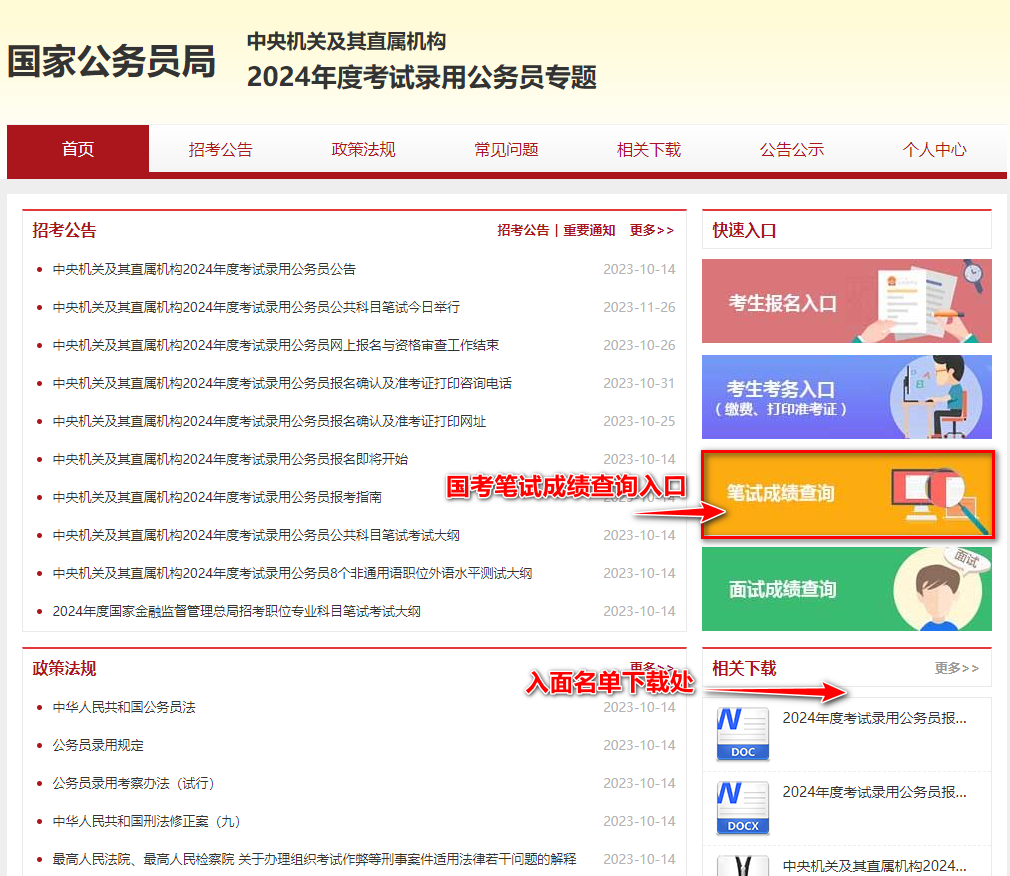Viewport: 1010px width, 876px height.
Task: Open the download title beside the DOC icon
Action: (874, 718)
